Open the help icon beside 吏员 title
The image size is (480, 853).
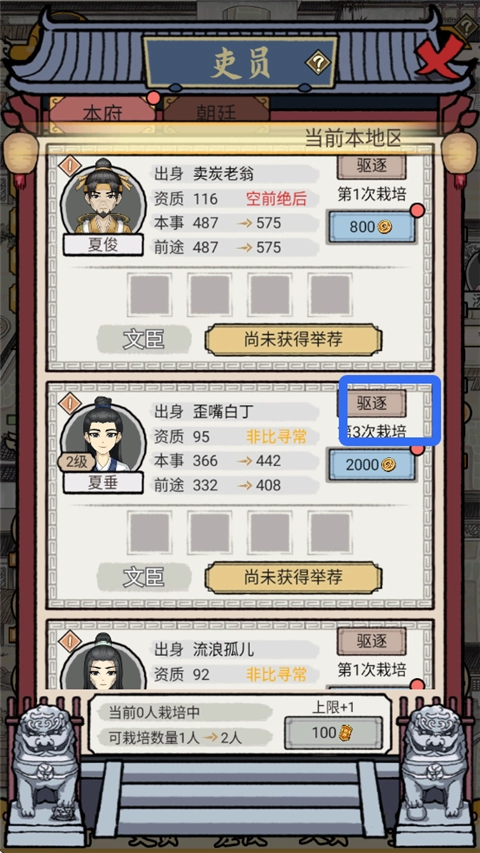tap(318, 64)
